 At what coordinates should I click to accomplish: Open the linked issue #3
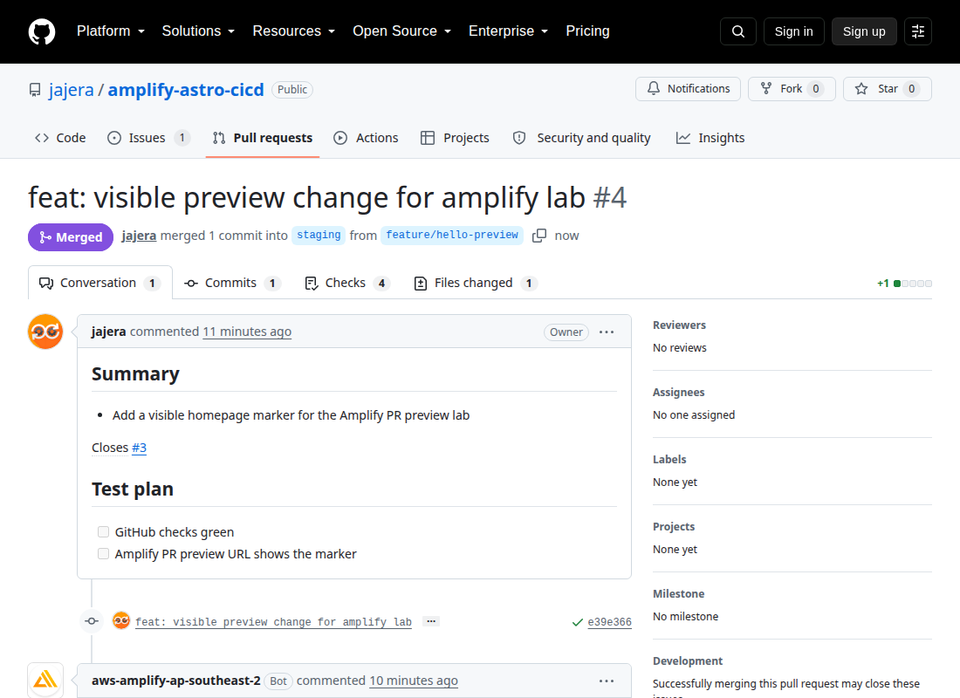(139, 448)
